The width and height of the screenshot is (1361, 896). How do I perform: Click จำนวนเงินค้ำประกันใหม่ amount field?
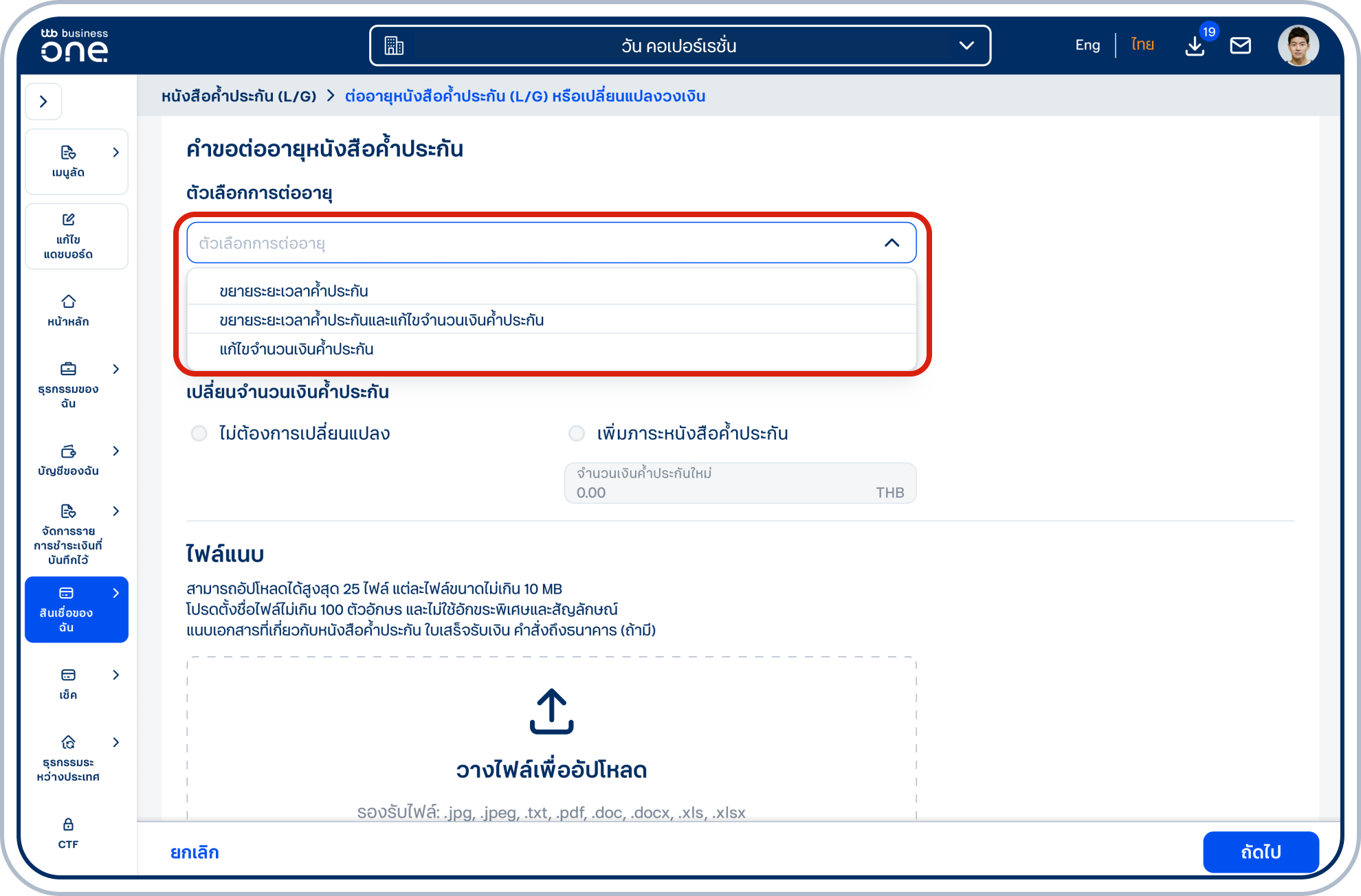click(x=740, y=484)
